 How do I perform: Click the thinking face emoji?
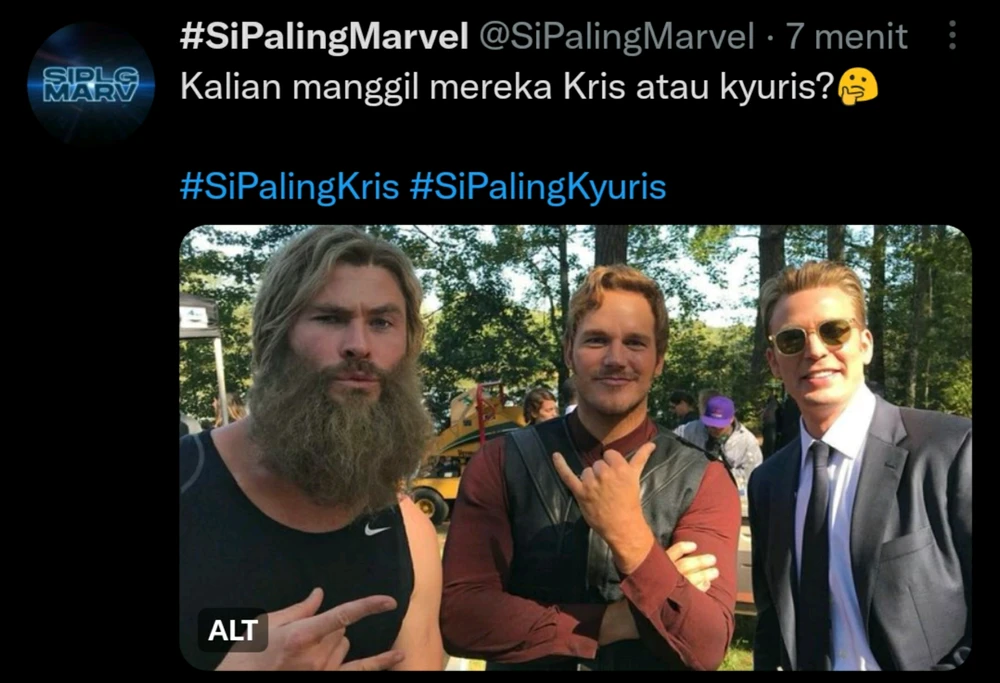[x=857, y=87]
